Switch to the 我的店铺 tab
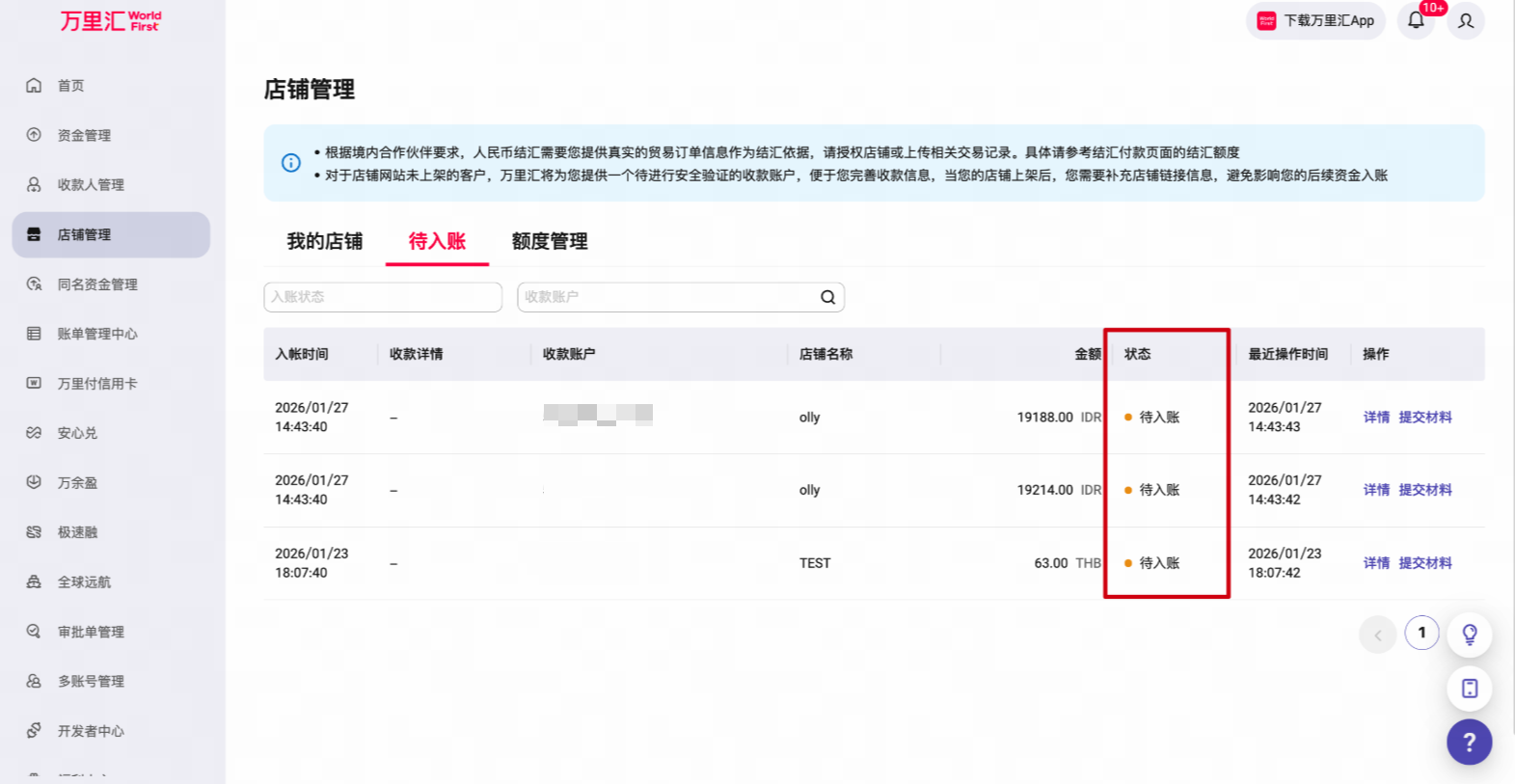 [325, 241]
